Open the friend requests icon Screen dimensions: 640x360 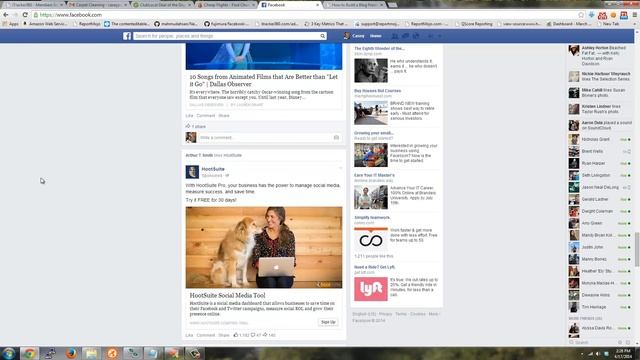pyautogui.click(x=395, y=36)
